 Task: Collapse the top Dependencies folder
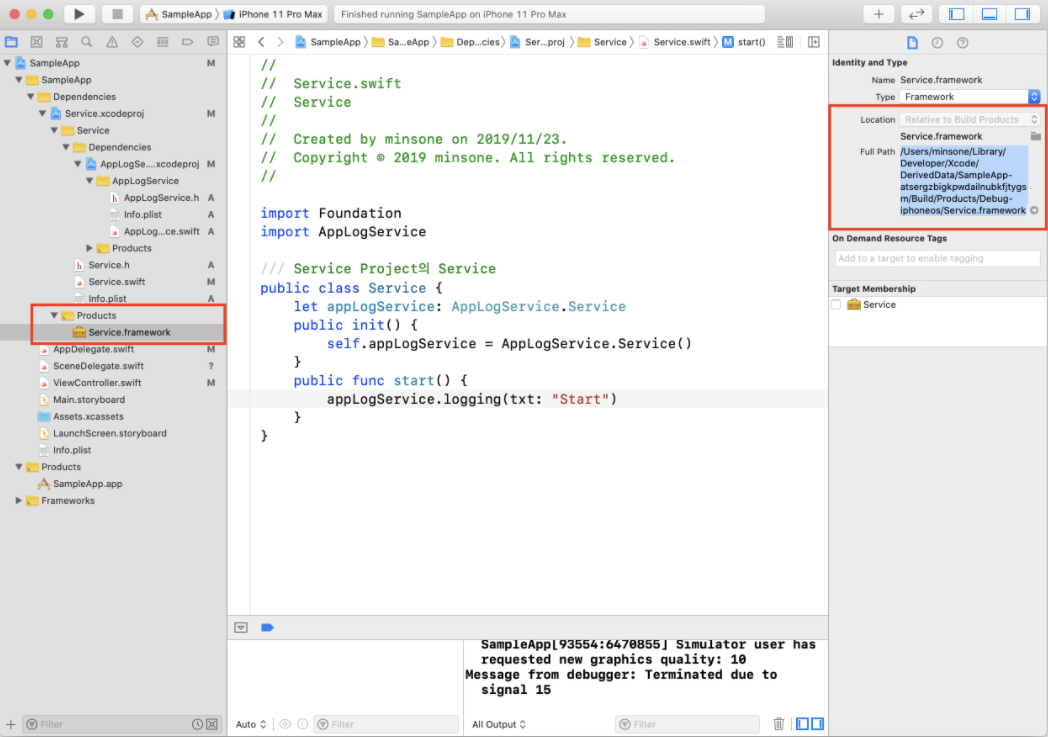[31, 96]
